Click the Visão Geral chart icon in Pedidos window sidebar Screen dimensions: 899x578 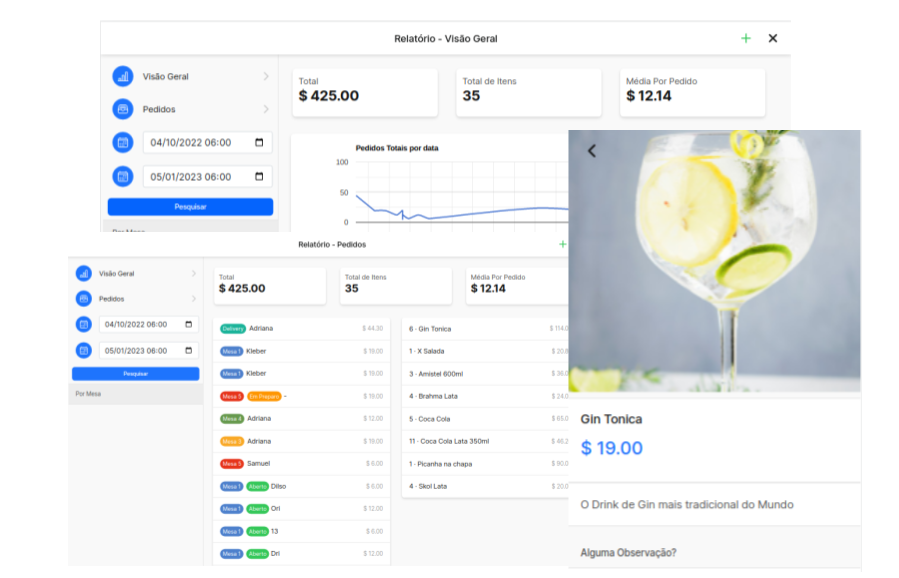pyautogui.click(x=84, y=274)
